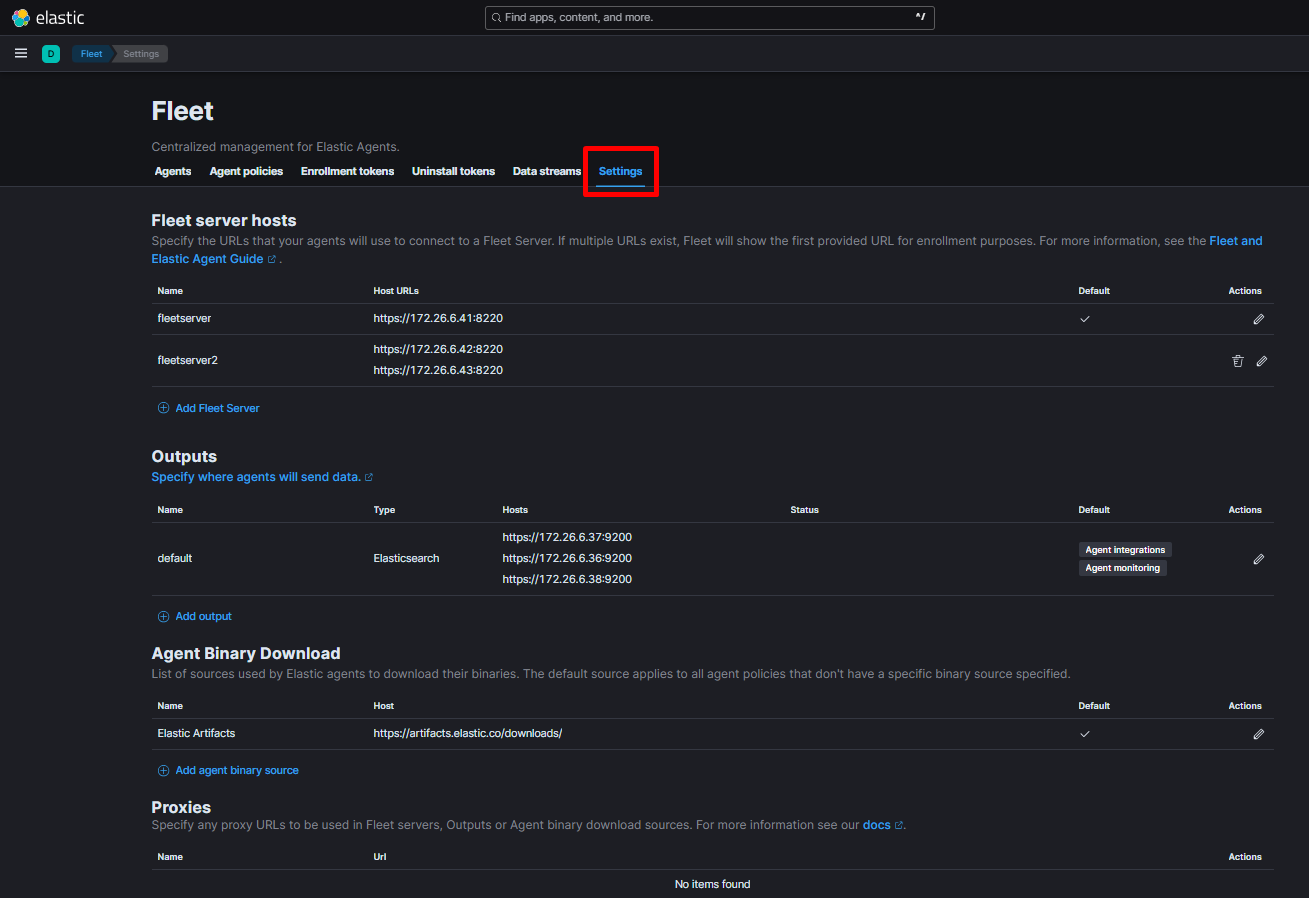Open the Uninstall tokens tab
This screenshot has width=1309, height=898.
point(453,171)
